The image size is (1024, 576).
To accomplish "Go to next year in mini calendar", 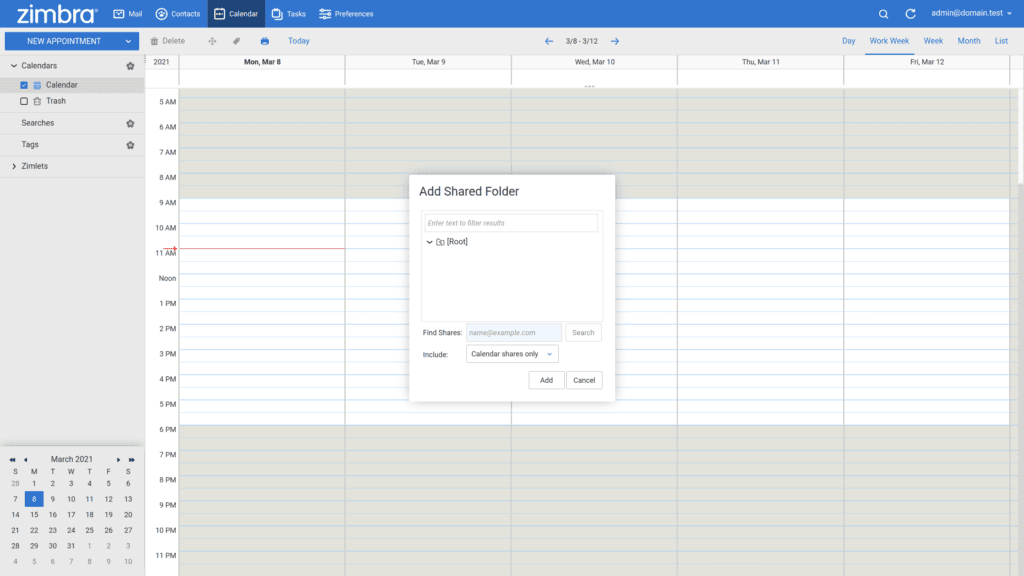I will (x=131, y=460).
